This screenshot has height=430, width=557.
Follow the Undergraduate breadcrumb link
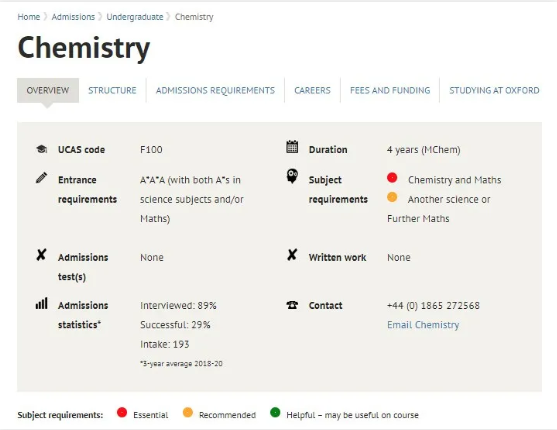click(135, 17)
